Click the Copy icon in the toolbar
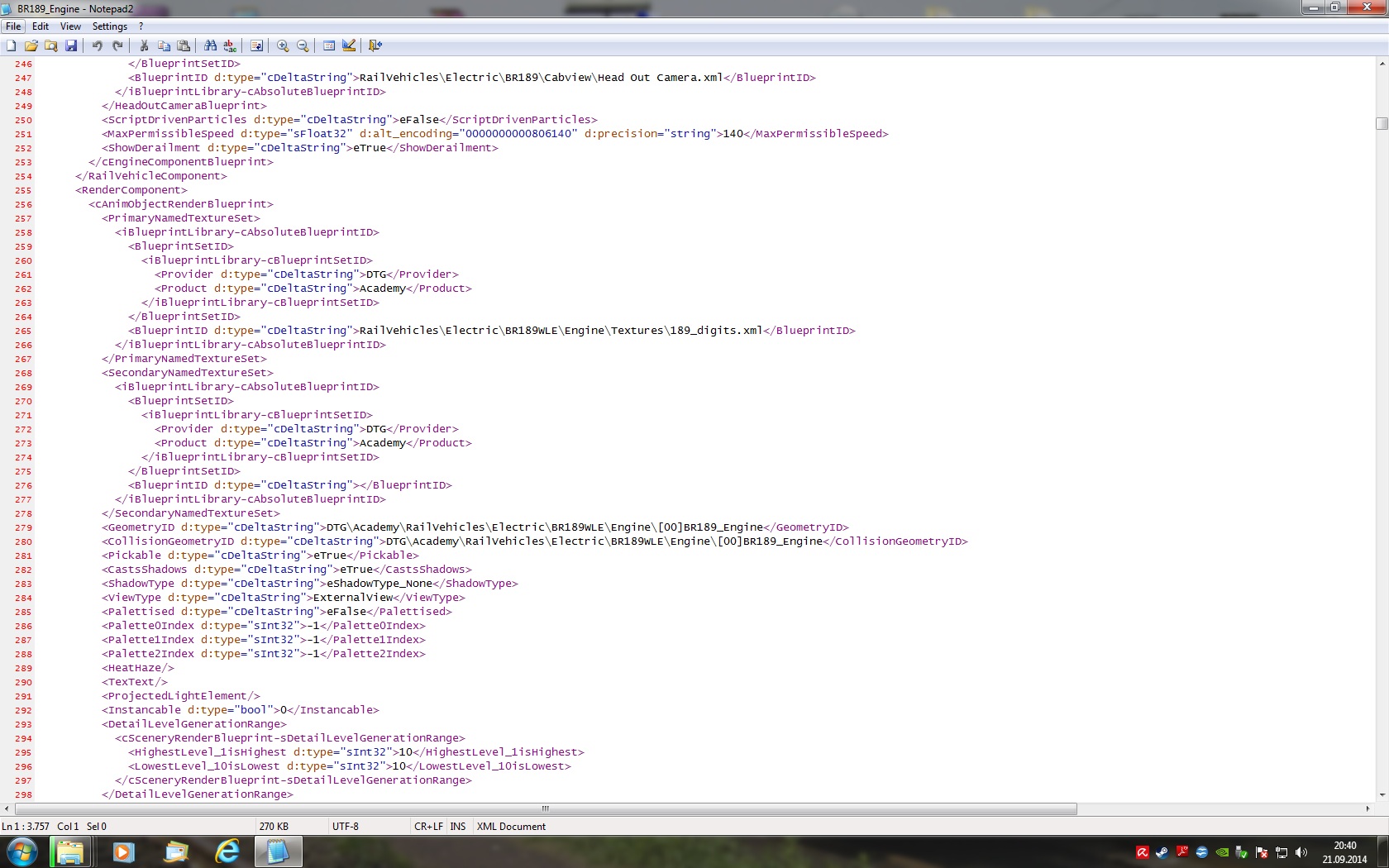This screenshot has height=868, width=1389. 164,45
